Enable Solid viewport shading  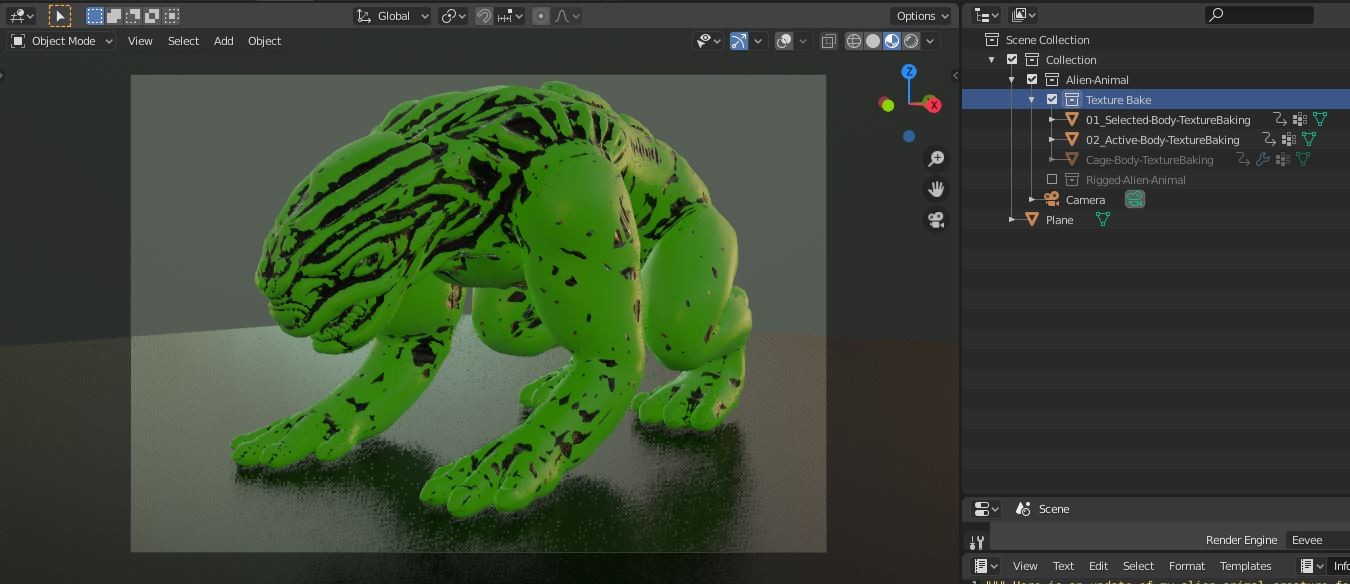872,41
